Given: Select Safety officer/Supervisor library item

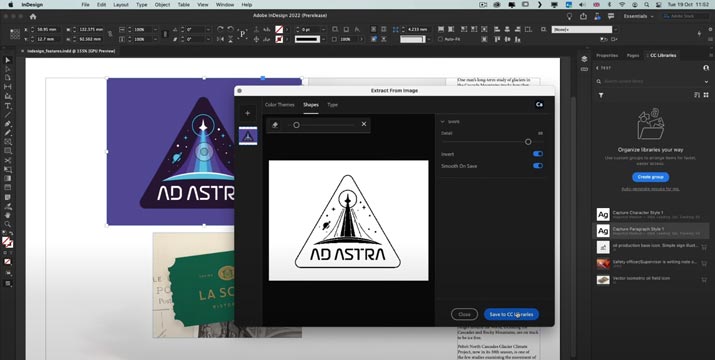Looking at the screenshot, I should tap(652, 263).
